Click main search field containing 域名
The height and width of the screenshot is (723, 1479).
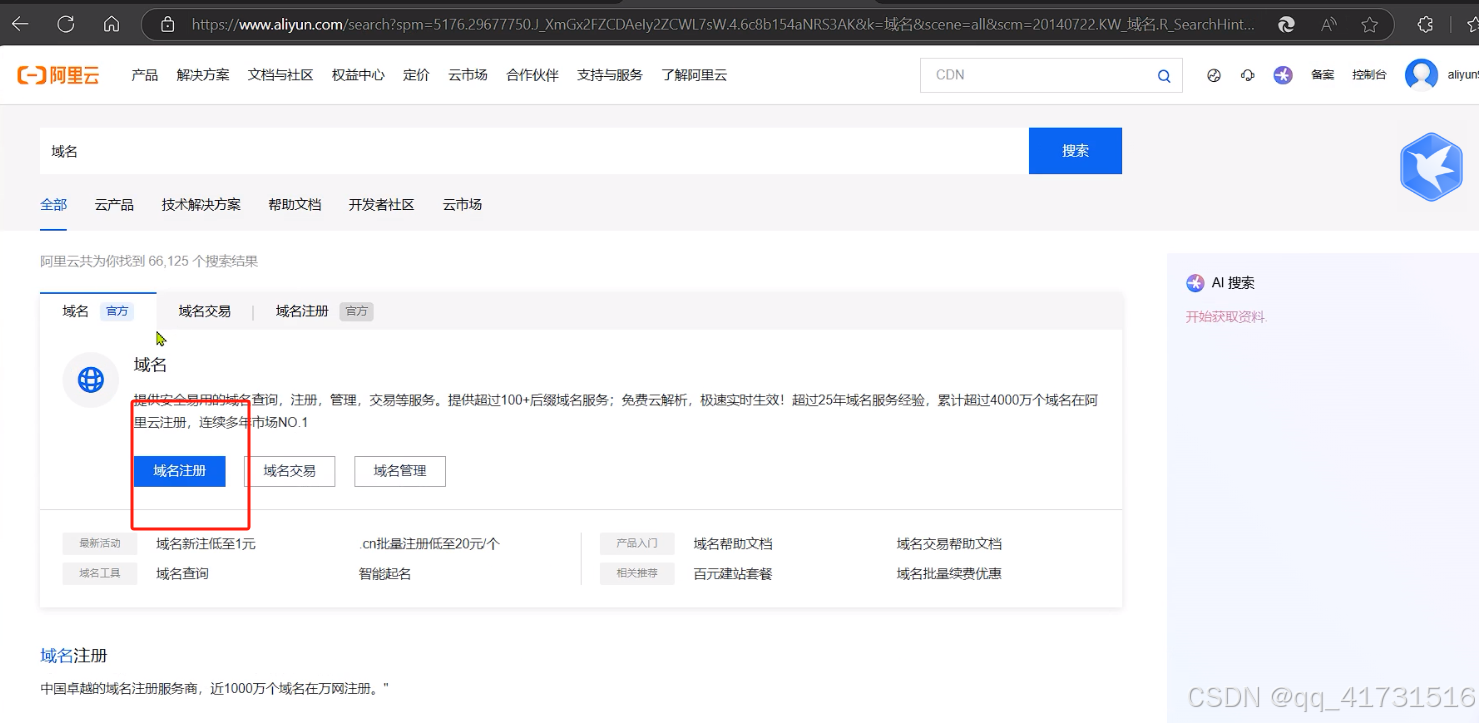tap(534, 151)
